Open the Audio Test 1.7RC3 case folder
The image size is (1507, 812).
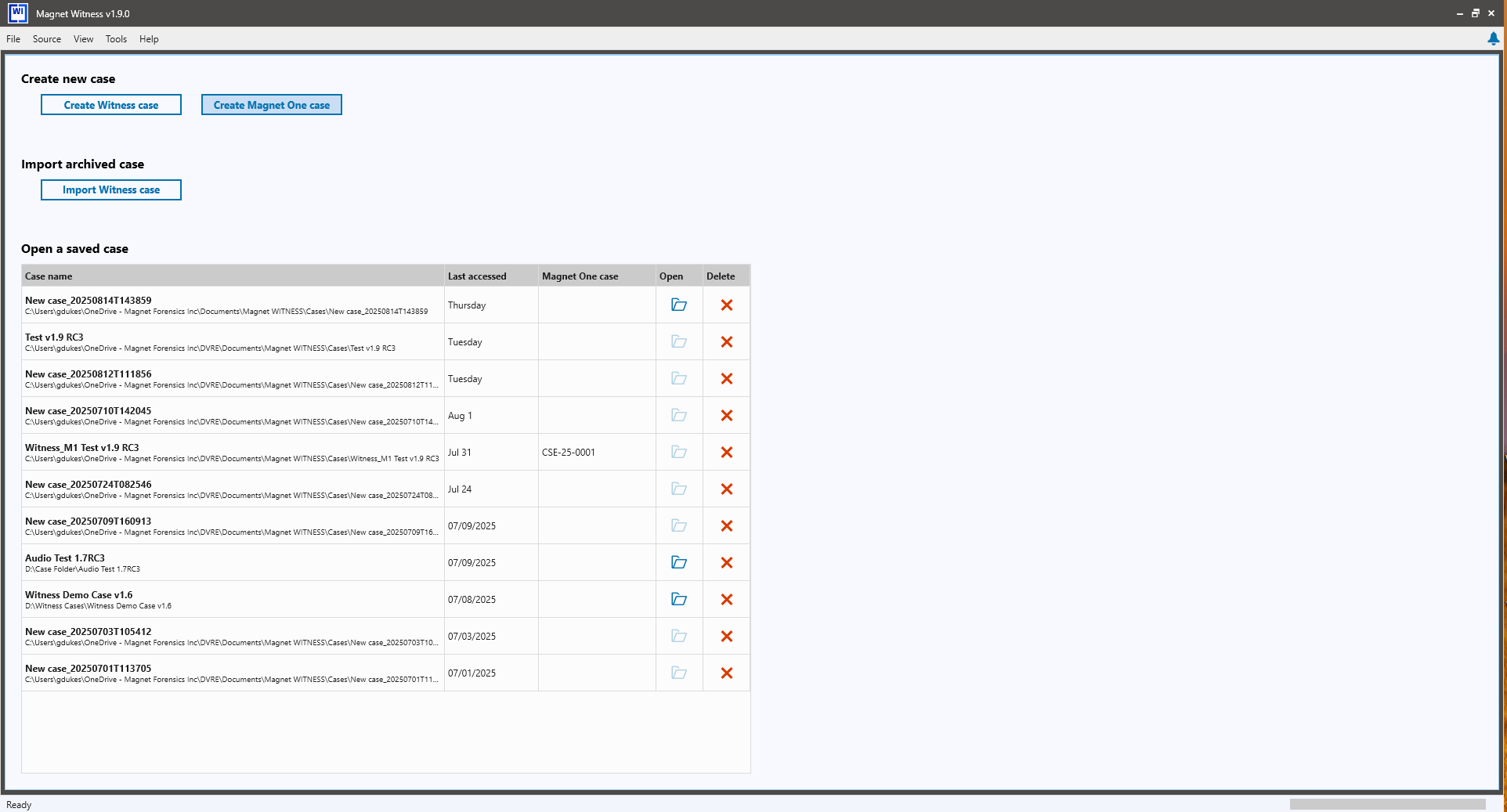679,562
